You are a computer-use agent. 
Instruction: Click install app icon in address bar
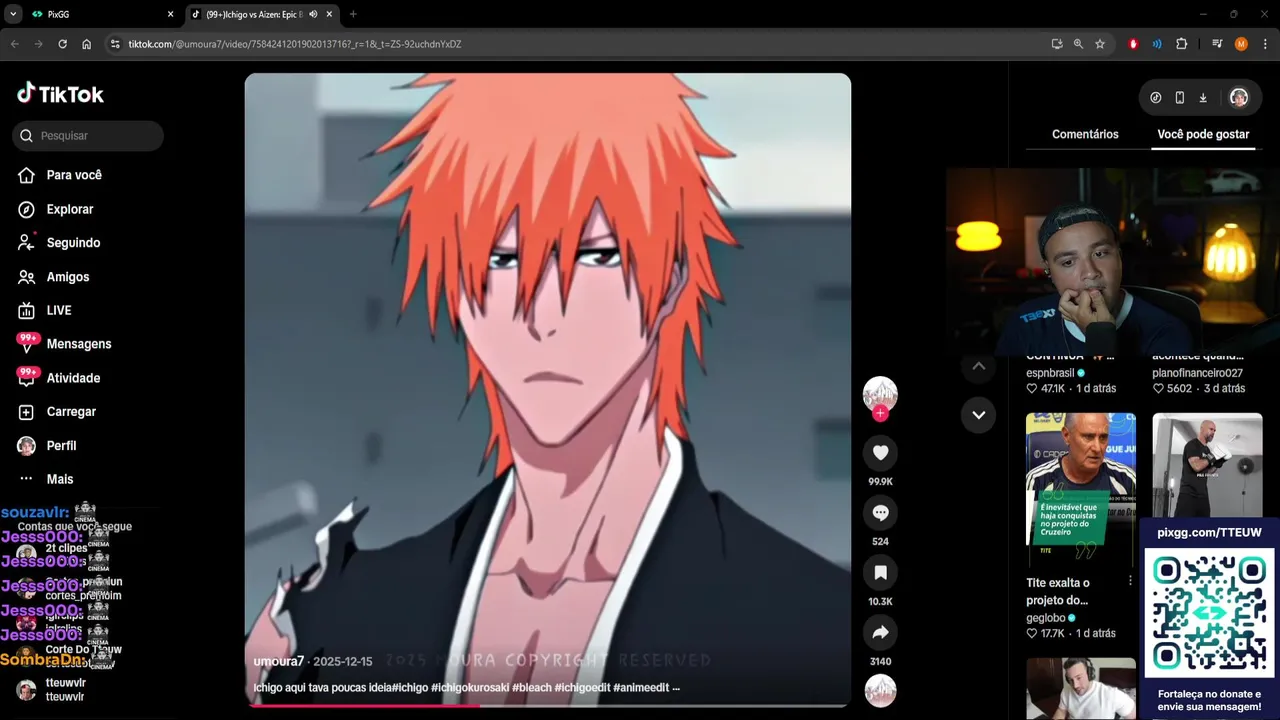[x=1057, y=44]
